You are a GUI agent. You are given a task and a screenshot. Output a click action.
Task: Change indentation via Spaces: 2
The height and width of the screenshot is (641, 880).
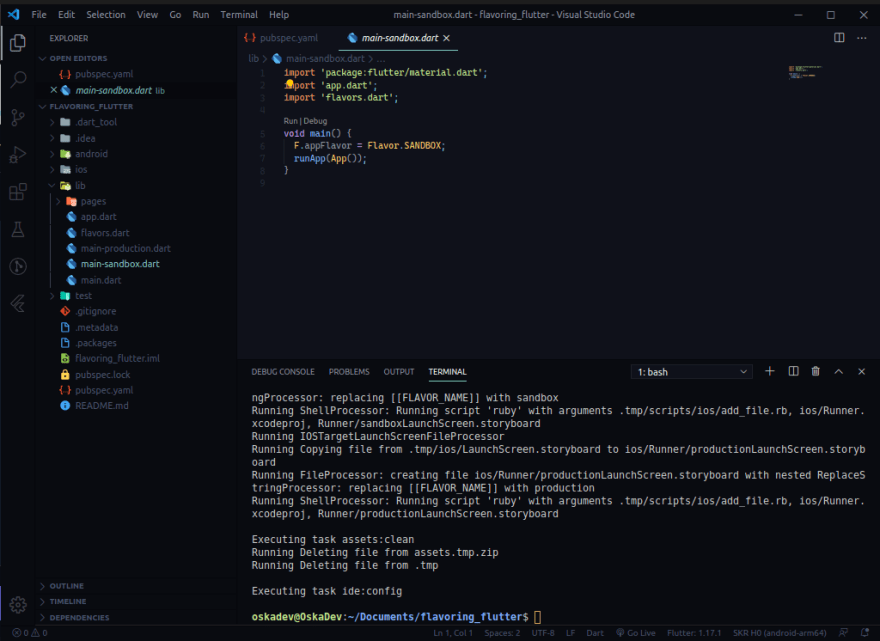point(502,633)
